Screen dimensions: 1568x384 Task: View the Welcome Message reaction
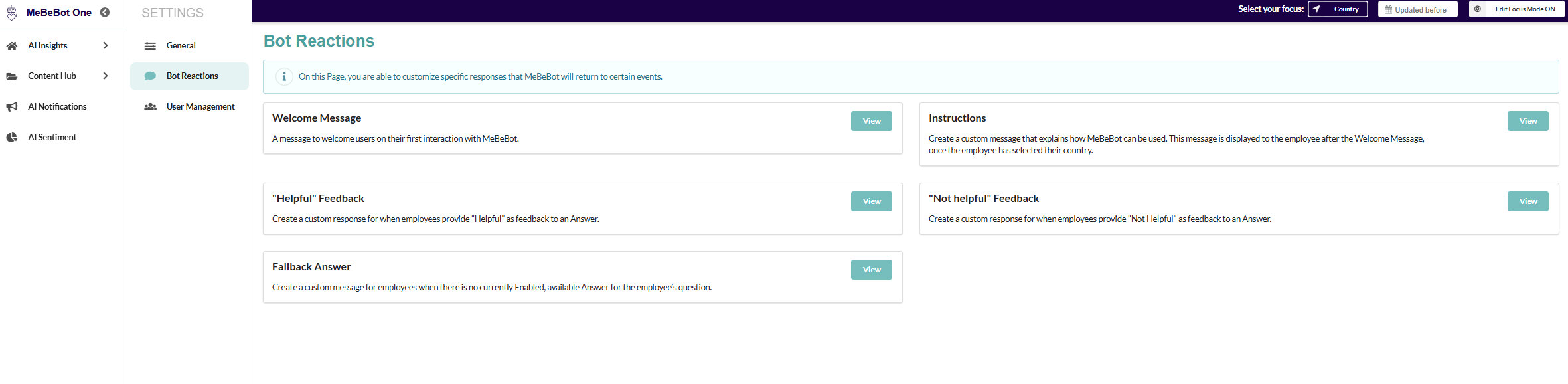[871, 121]
